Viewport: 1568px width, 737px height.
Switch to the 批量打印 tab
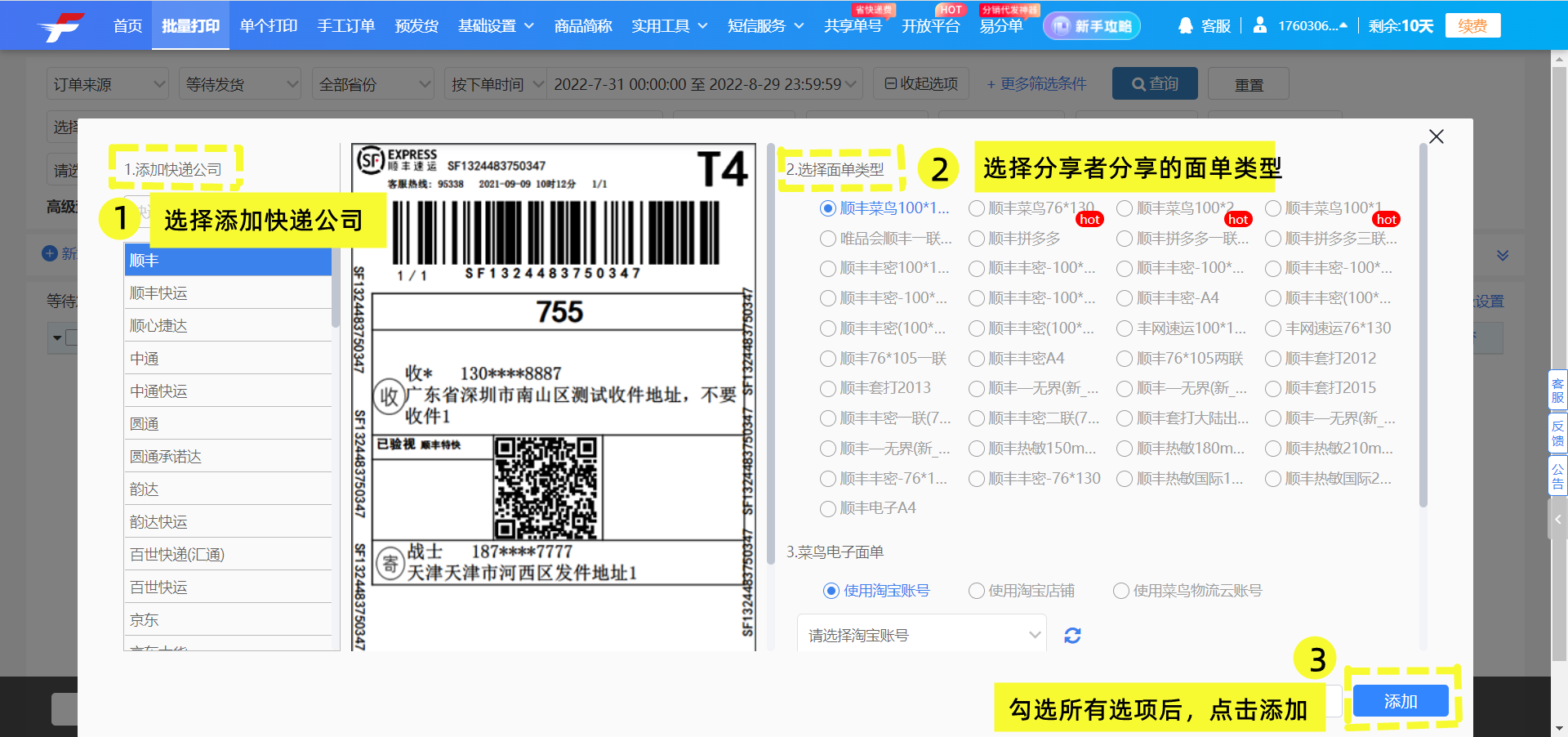tap(190, 25)
